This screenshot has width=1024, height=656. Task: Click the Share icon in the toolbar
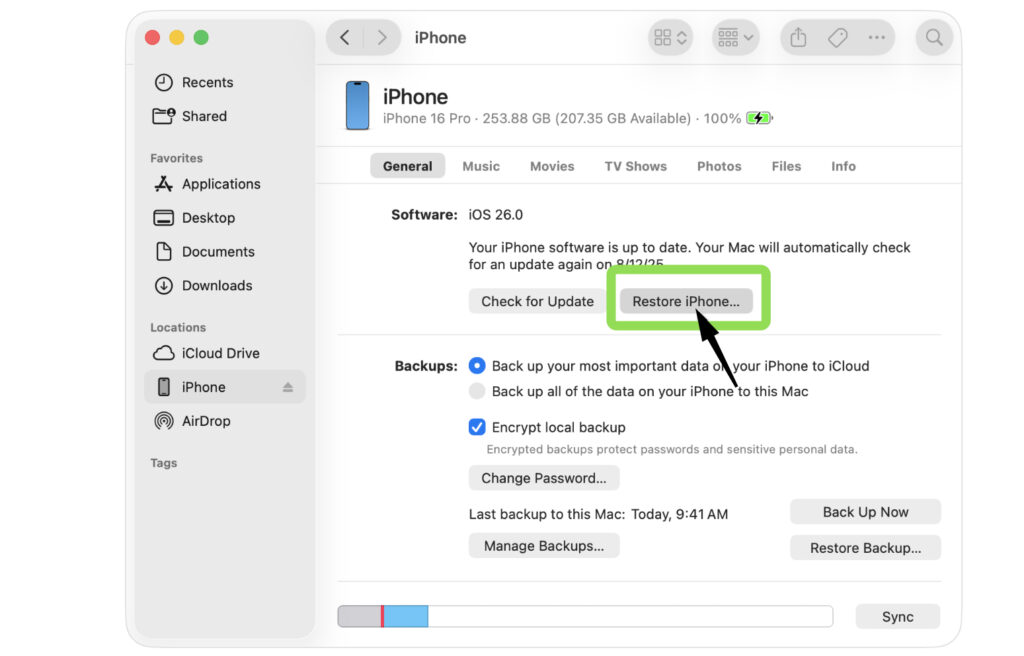pos(797,37)
